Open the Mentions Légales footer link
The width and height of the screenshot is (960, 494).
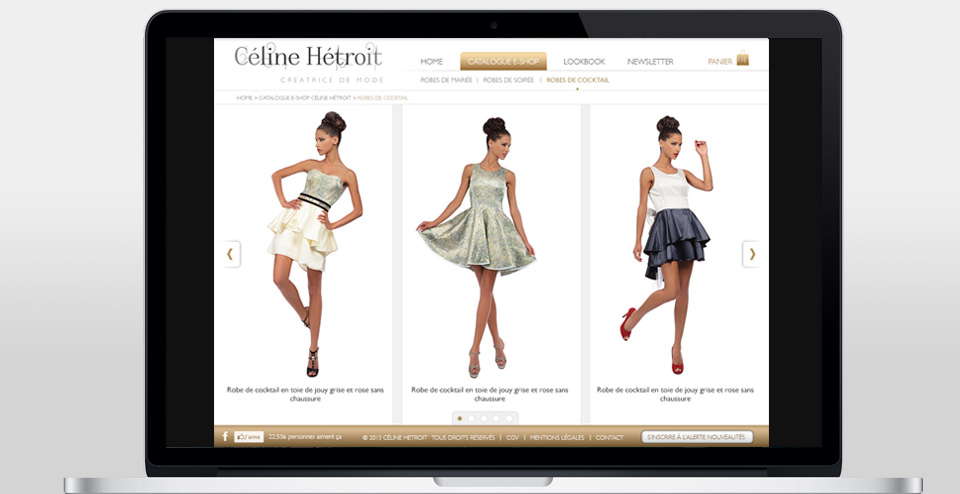click(558, 437)
